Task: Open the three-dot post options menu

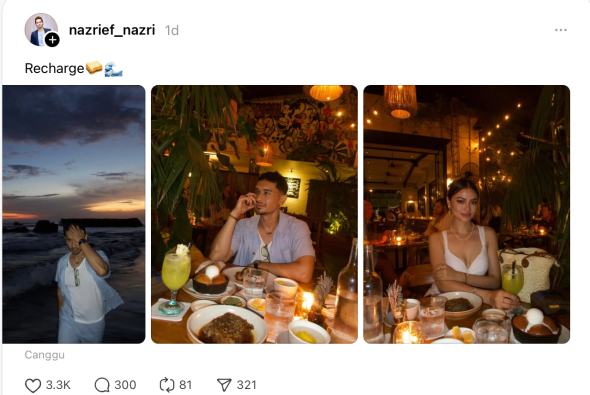Action: (561, 30)
